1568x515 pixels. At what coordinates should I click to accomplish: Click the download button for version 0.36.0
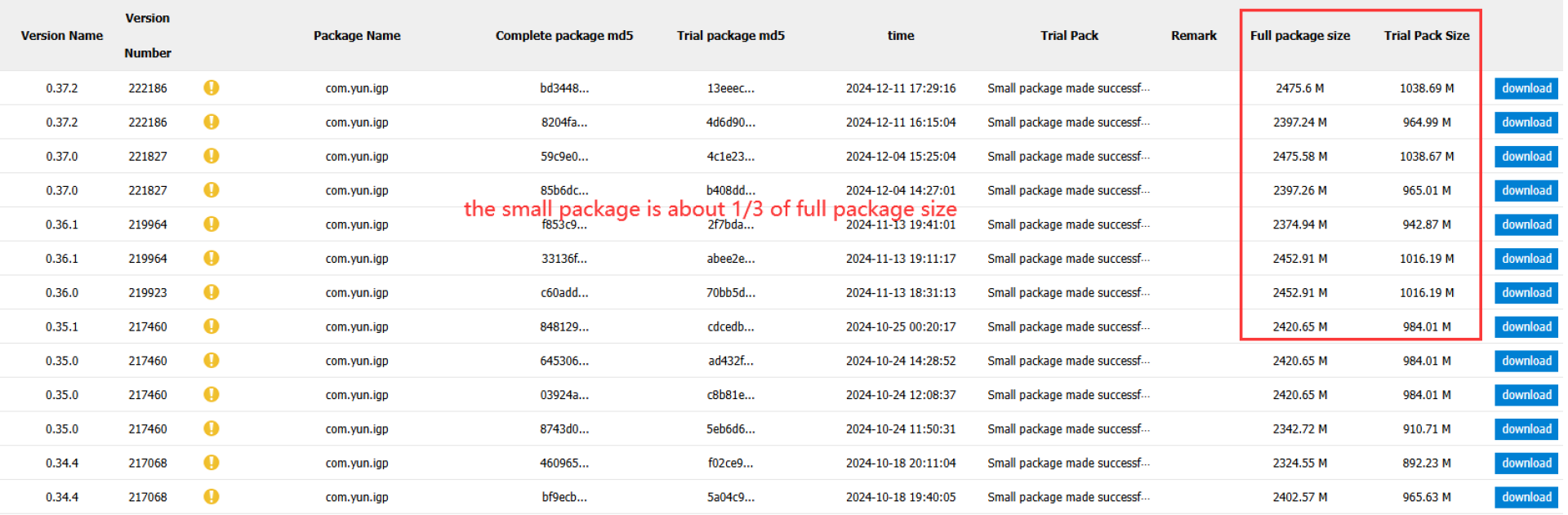tap(1526, 292)
